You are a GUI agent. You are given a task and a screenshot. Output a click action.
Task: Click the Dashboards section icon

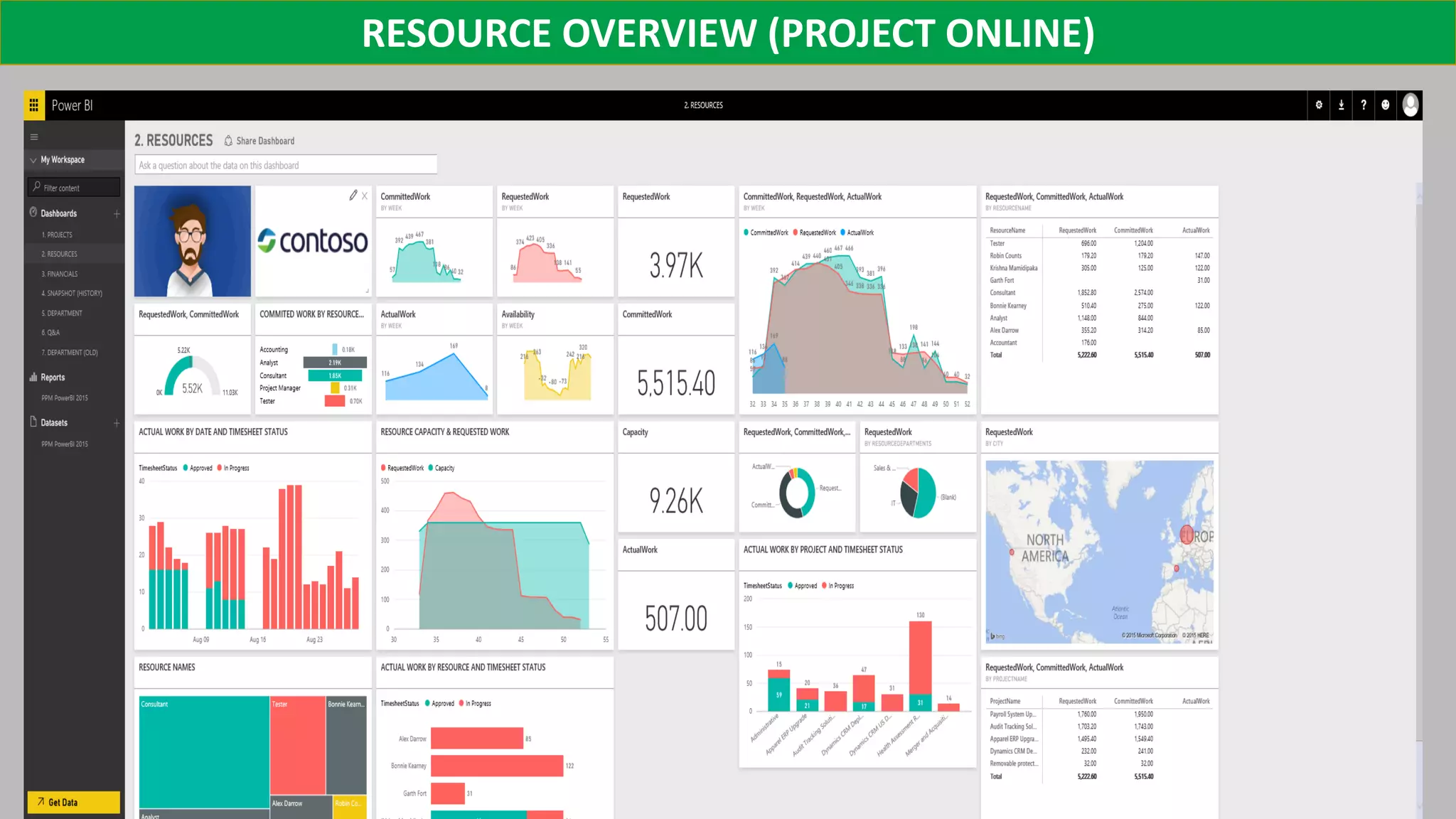tap(33, 213)
